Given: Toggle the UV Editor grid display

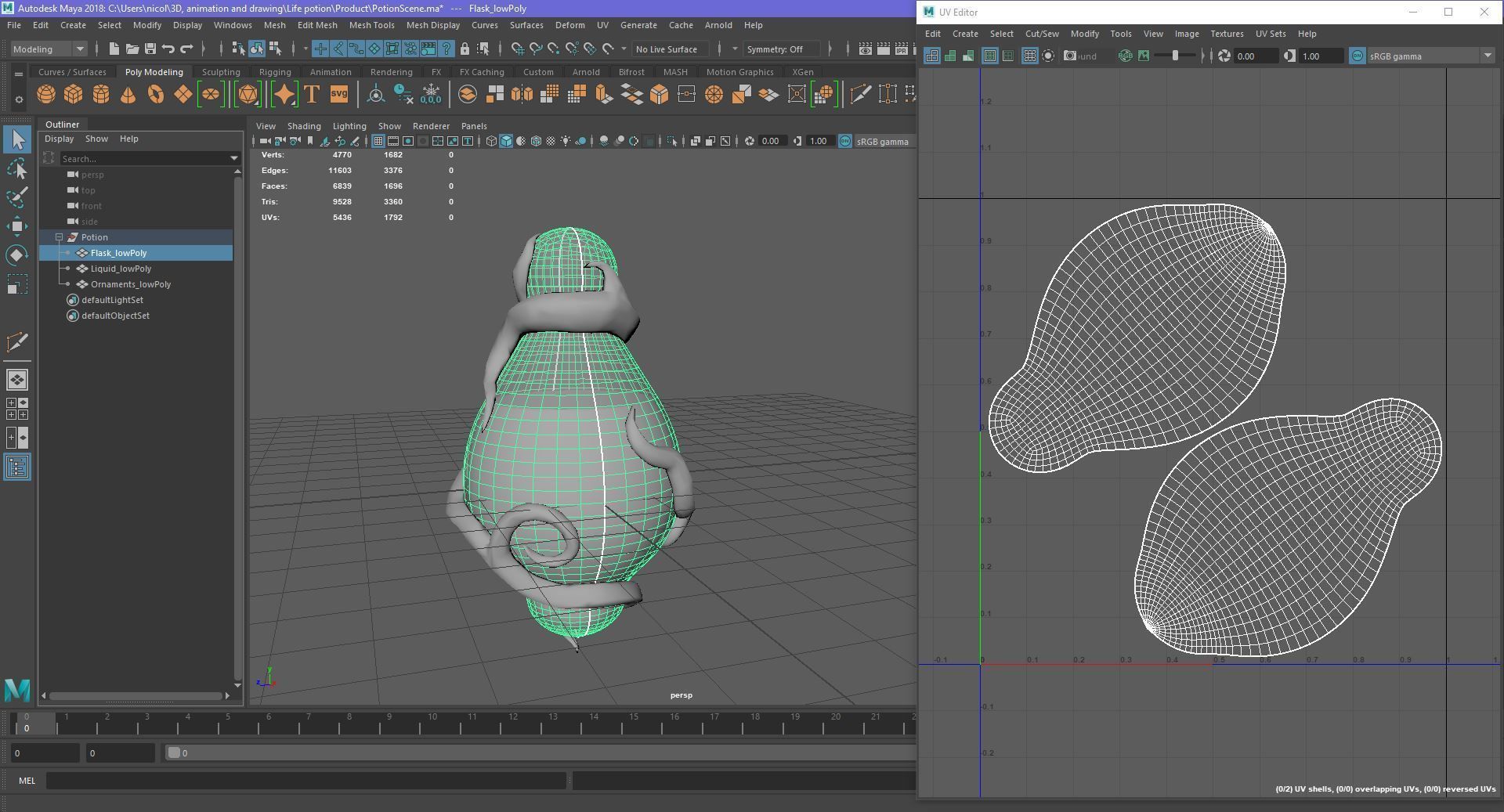Looking at the screenshot, I should click(x=1029, y=56).
